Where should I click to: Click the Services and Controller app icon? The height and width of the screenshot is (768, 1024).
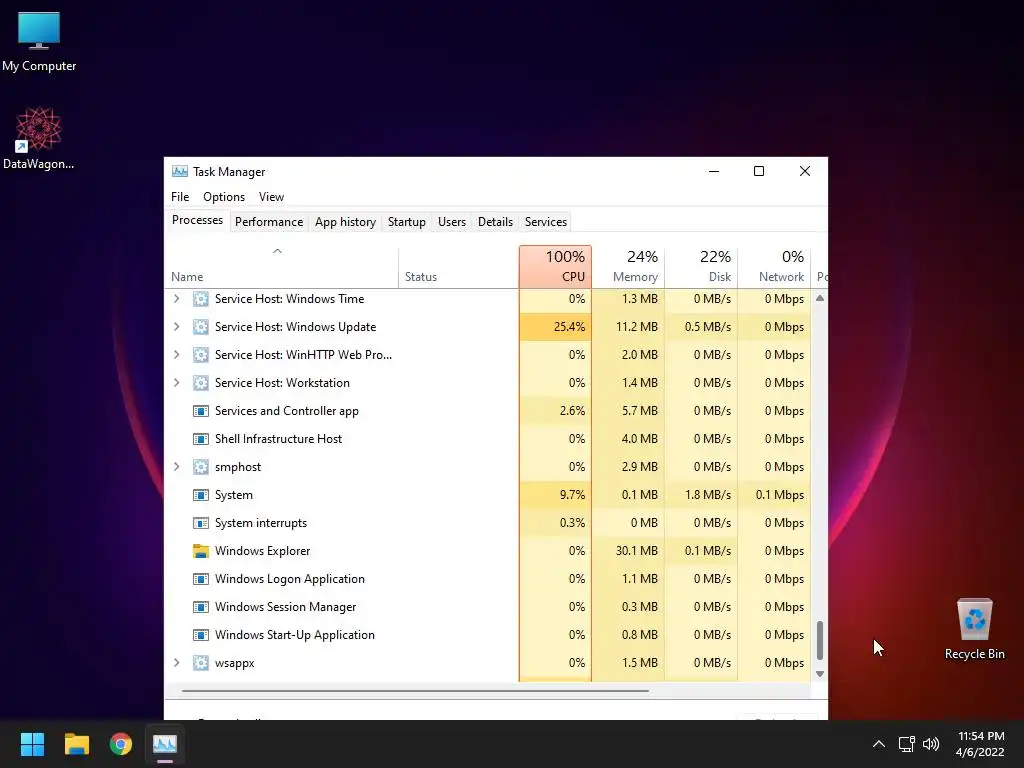click(x=200, y=411)
